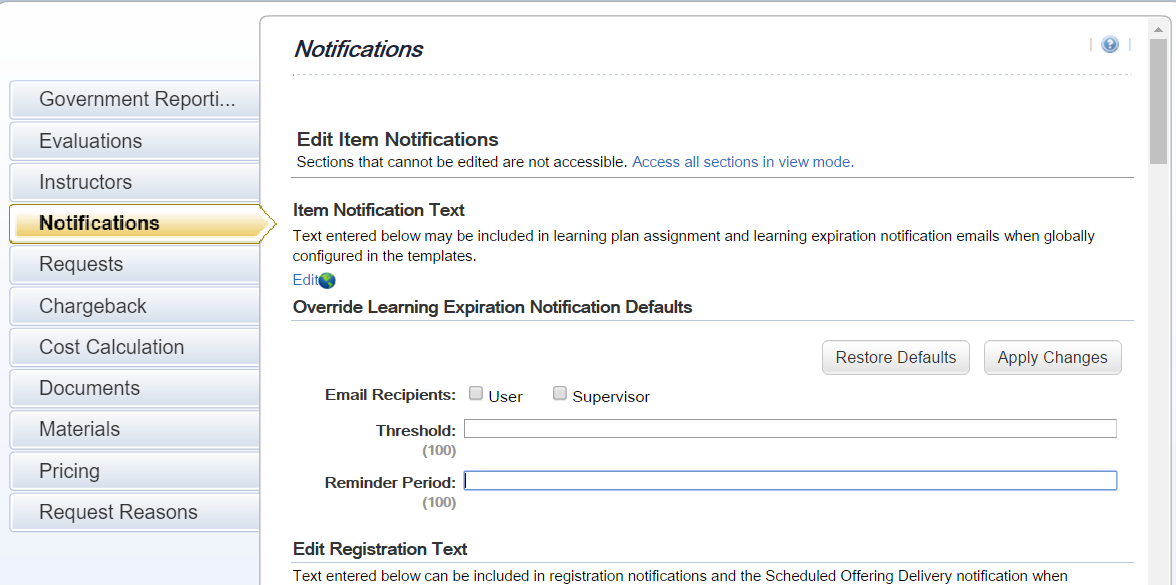
Task: Open the Government Reporting tab
Action: click(135, 99)
